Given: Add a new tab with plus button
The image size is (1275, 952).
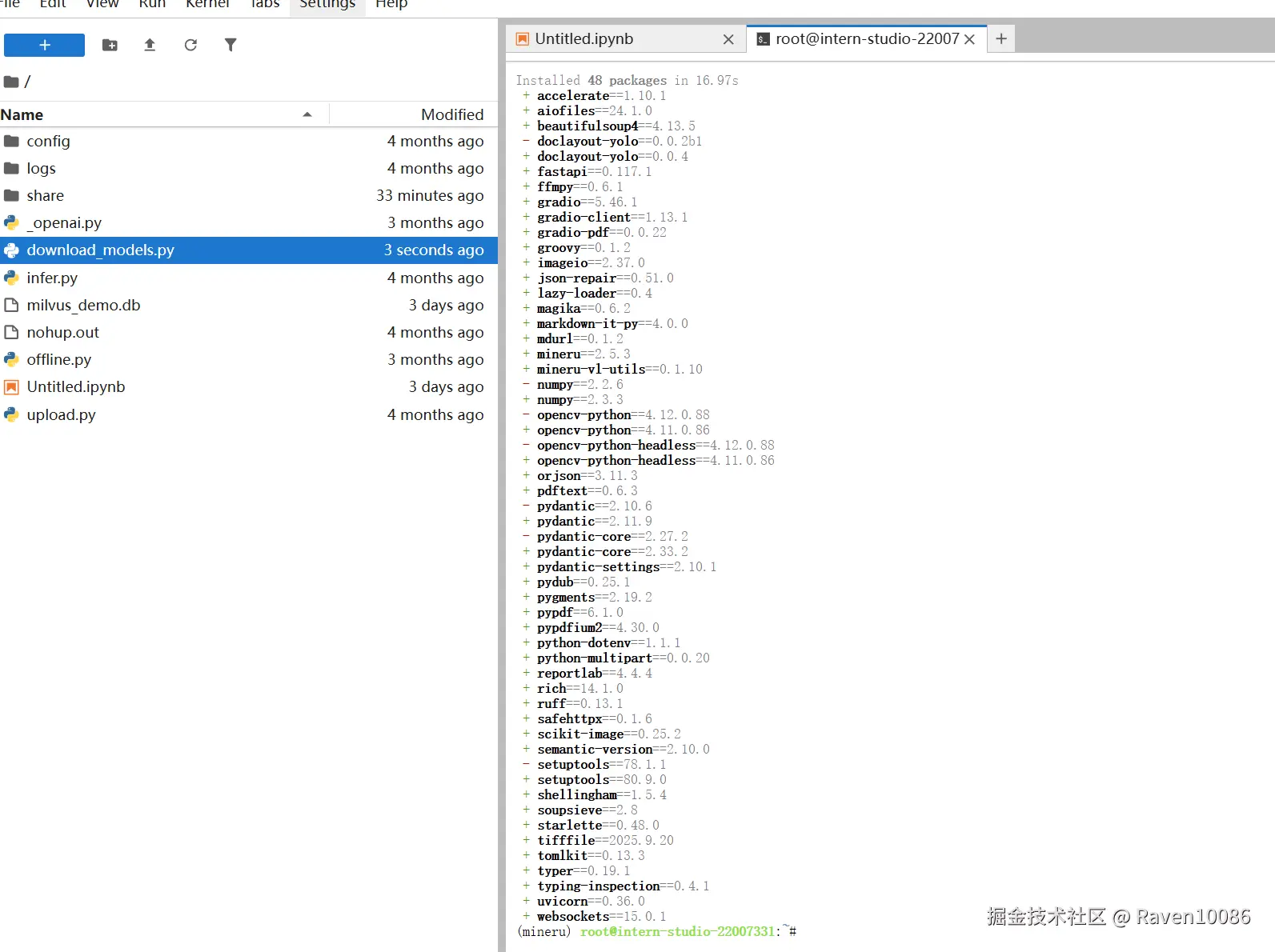Looking at the screenshot, I should point(1001,38).
